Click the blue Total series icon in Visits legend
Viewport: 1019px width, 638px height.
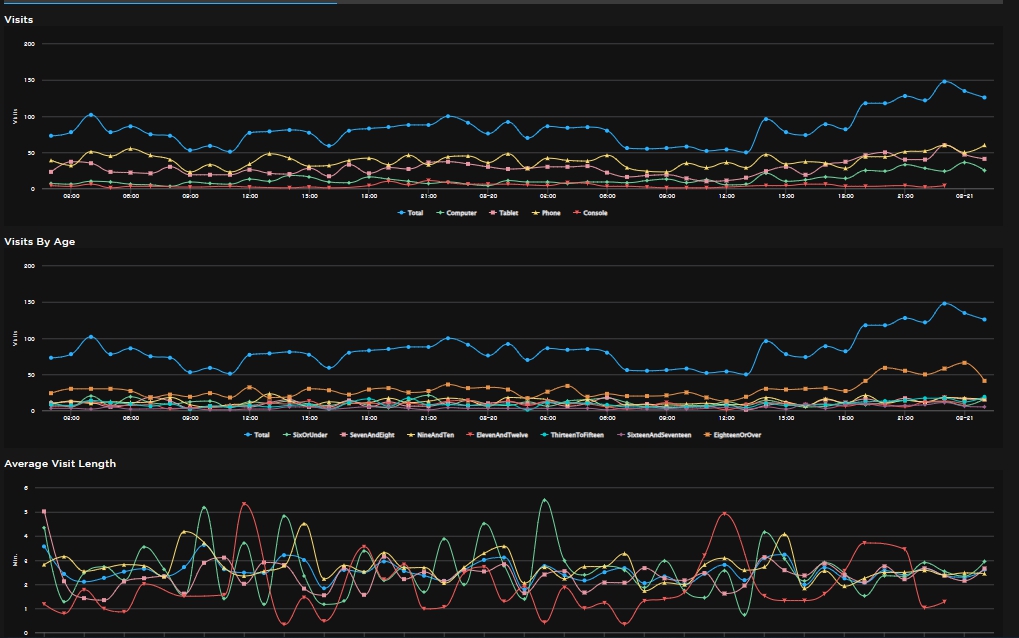[402, 213]
